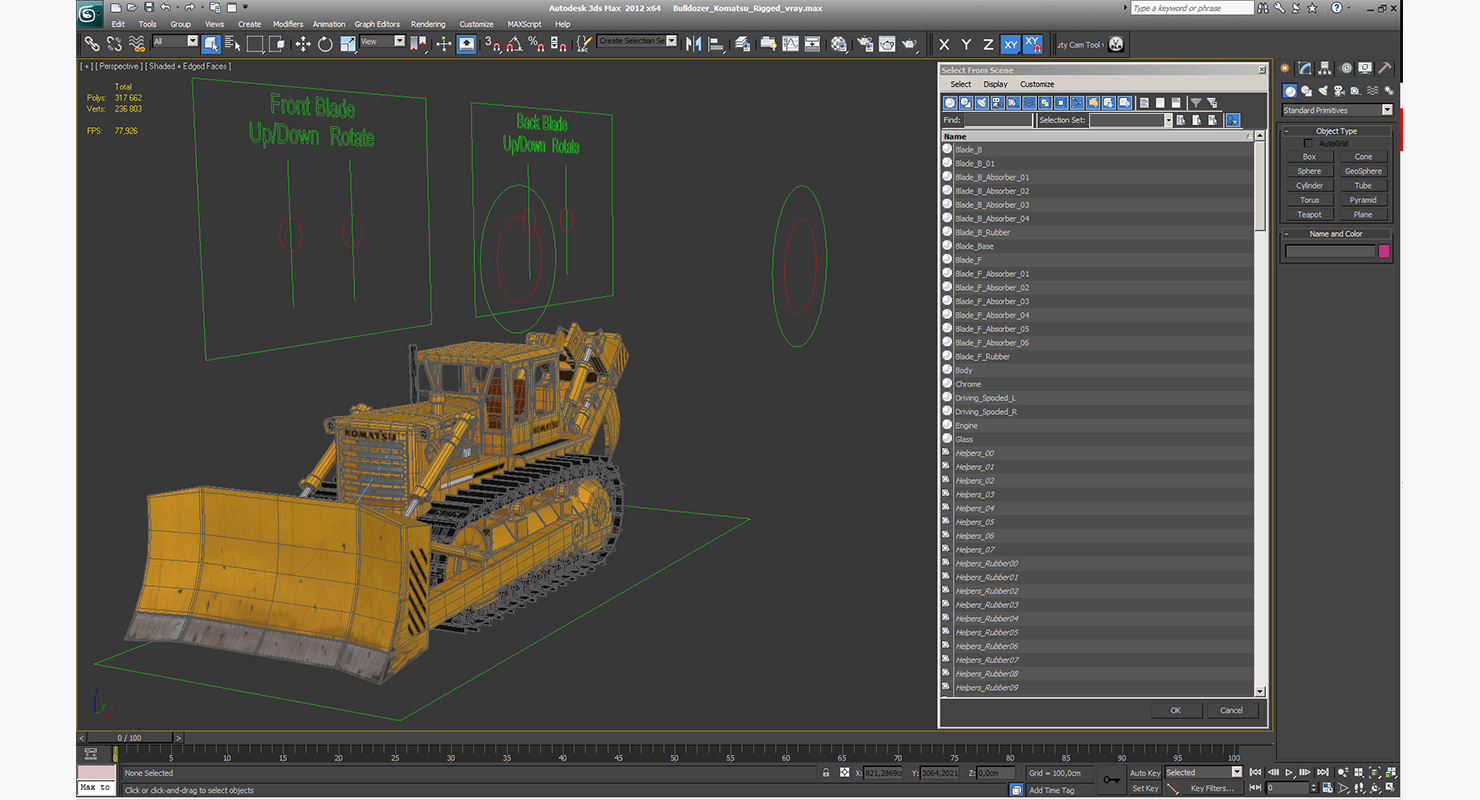This screenshot has width=1480, height=800.
Task: Toggle Display Lights filter in Select From Scene
Action: click(x=982, y=103)
